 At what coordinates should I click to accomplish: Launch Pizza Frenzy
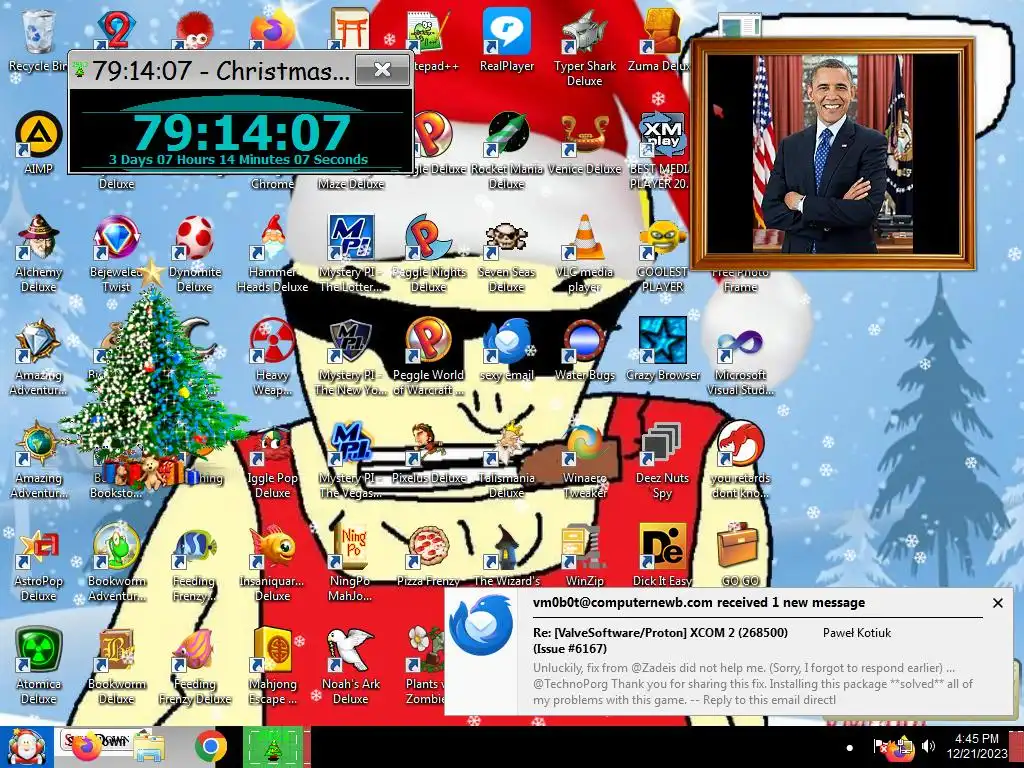coord(428,556)
